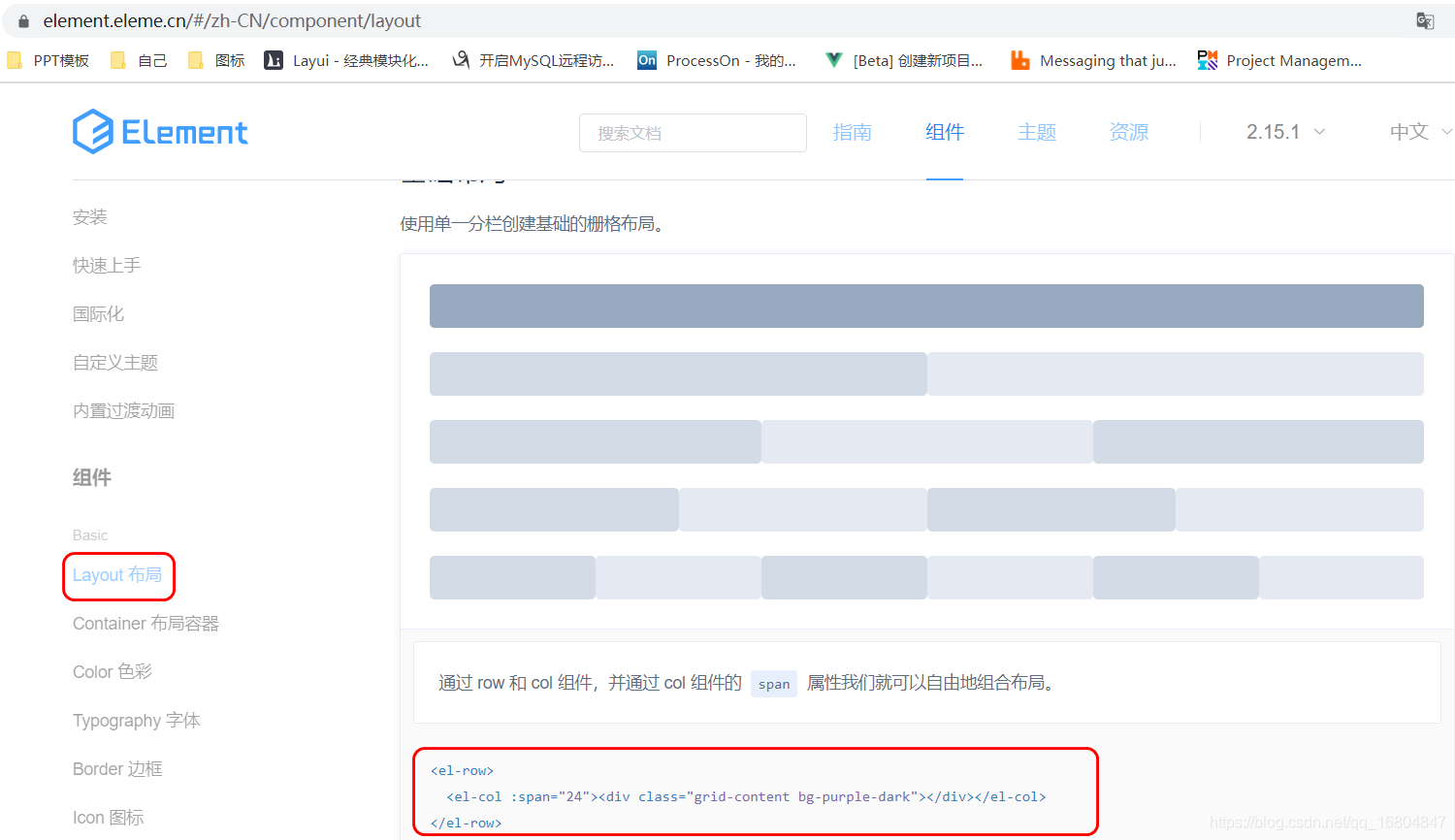Open the 内置过渡动画 sidebar link
The width and height of the screenshot is (1455, 840).
pos(123,411)
